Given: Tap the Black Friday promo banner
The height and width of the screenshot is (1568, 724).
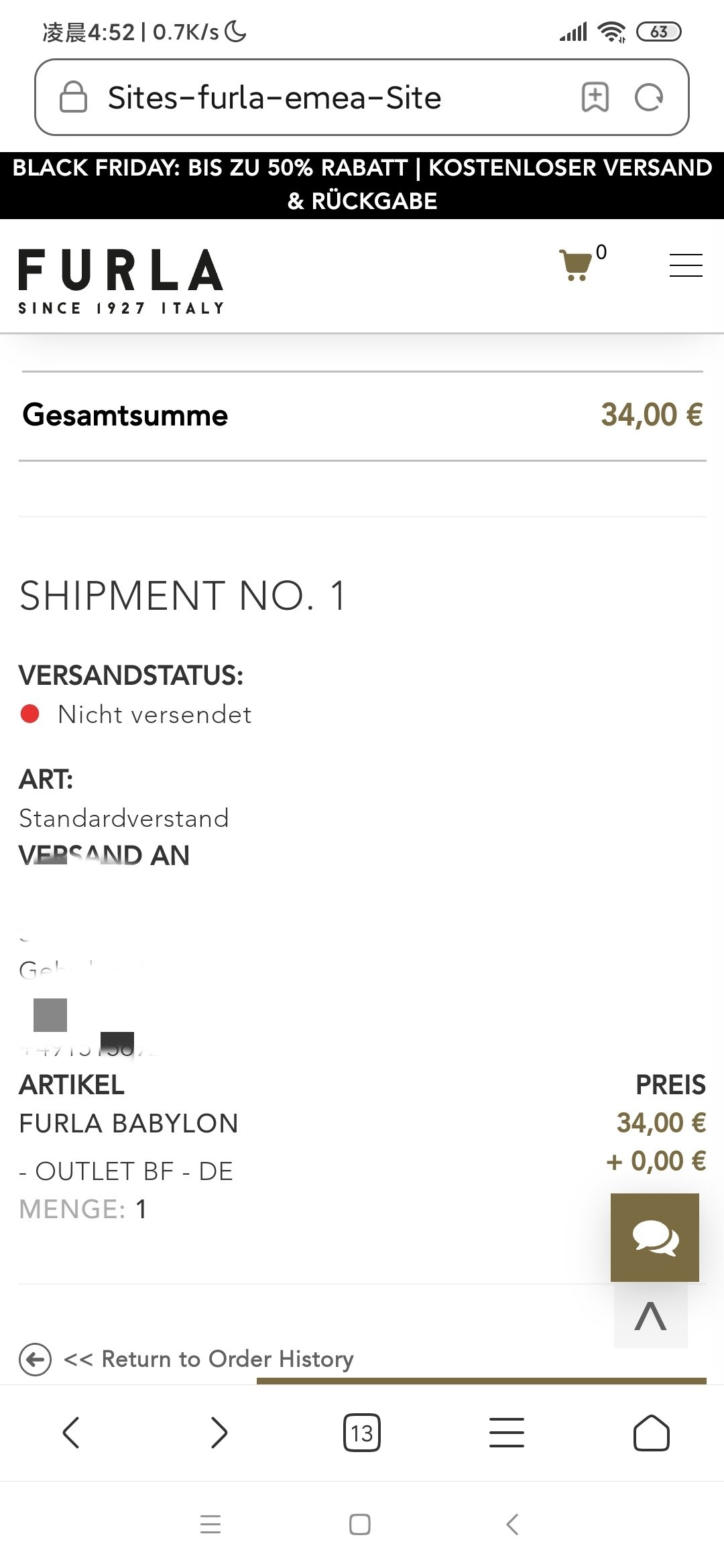Looking at the screenshot, I should 362,185.
